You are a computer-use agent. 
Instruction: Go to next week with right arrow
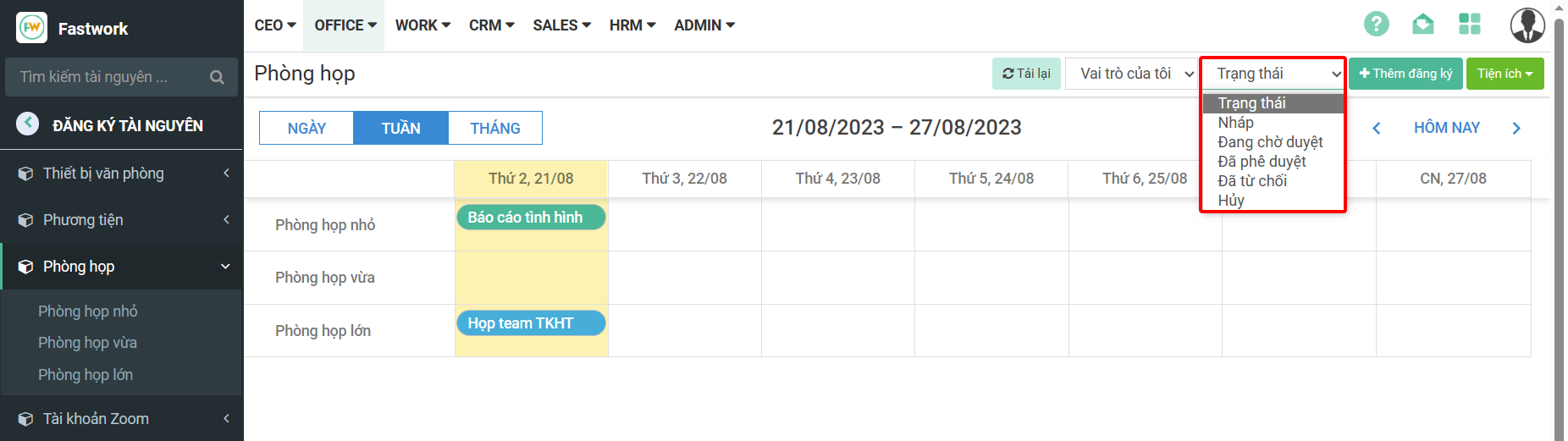coord(1516,128)
